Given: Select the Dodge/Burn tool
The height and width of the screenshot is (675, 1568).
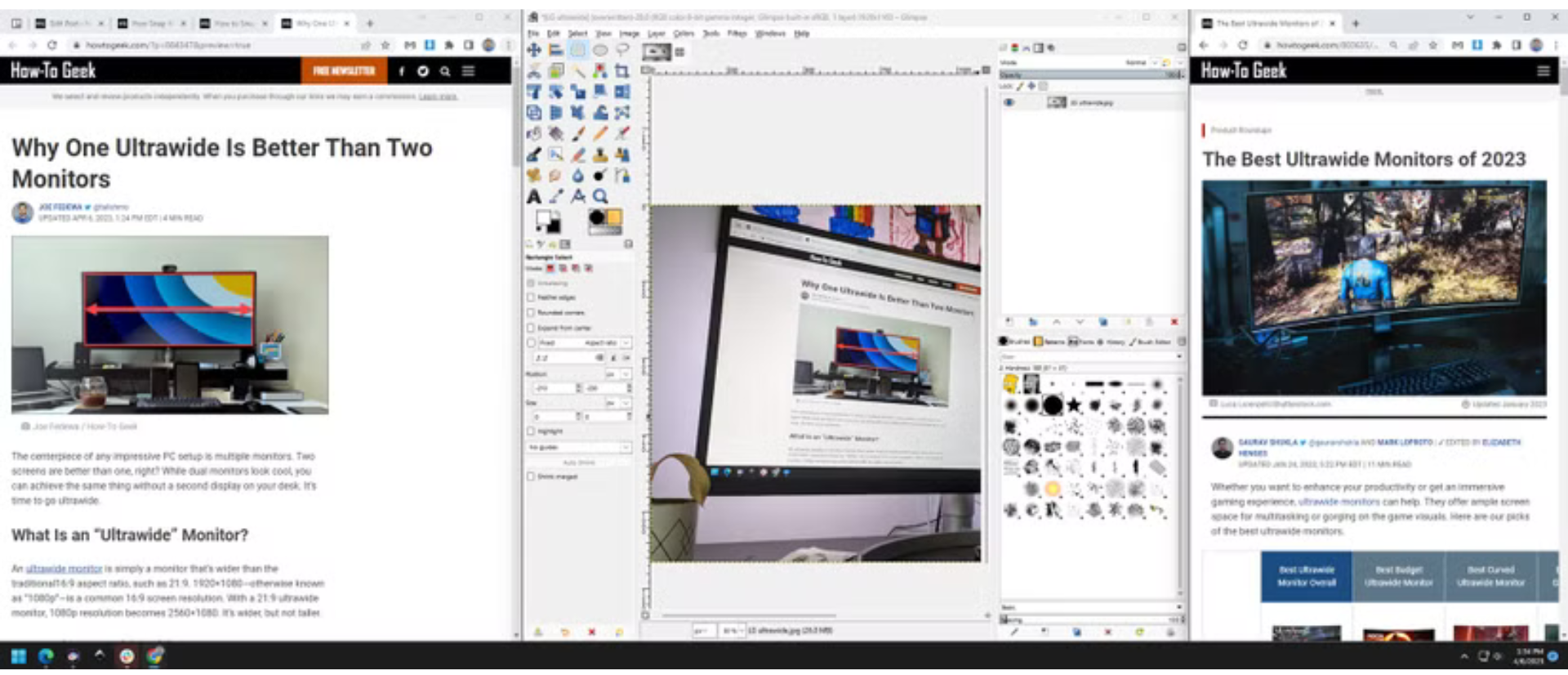Looking at the screenshot, I should (x=599, y=175).
